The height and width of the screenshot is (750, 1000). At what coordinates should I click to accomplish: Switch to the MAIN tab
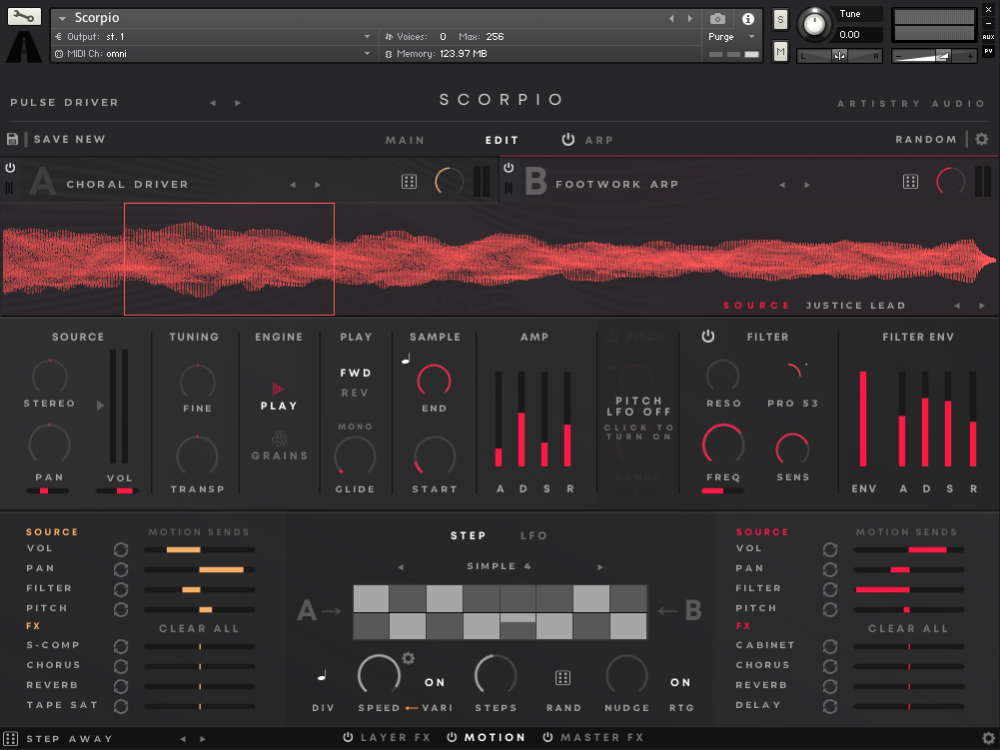[405, 140]
